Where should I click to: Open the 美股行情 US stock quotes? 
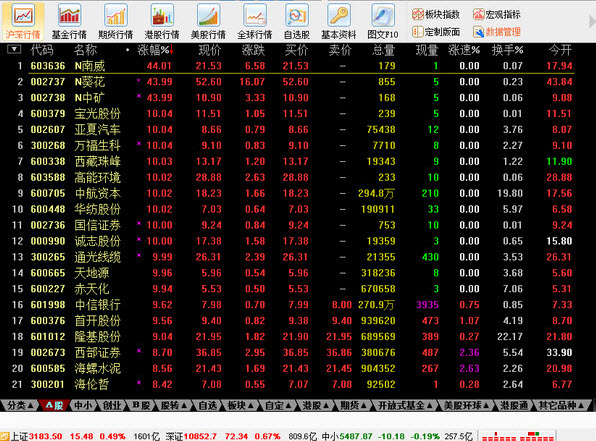click(208, 21)
